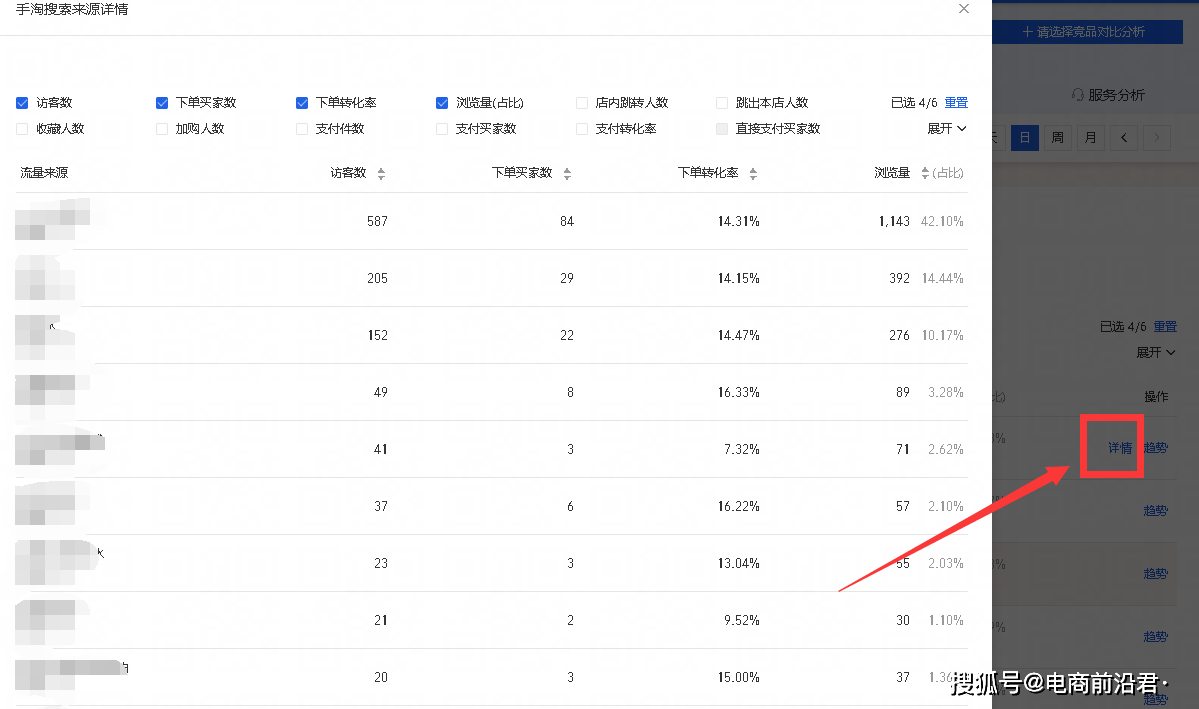This screenshot has height=709, width=1199.
Task: Check the 店内跳转人数 checkbox
Action: pos(582,102)
